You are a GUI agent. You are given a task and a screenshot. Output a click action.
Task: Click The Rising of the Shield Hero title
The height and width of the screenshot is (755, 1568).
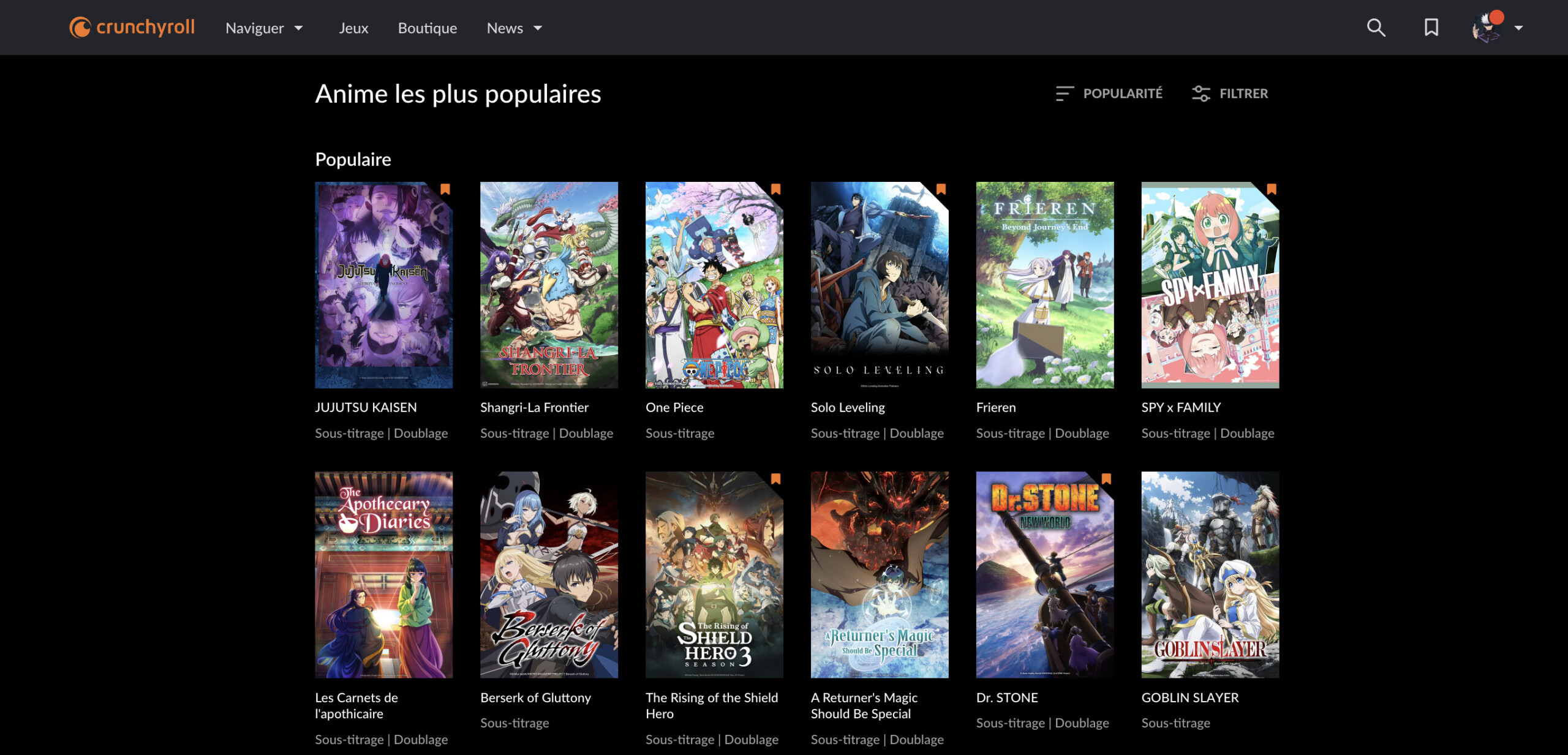712,705
